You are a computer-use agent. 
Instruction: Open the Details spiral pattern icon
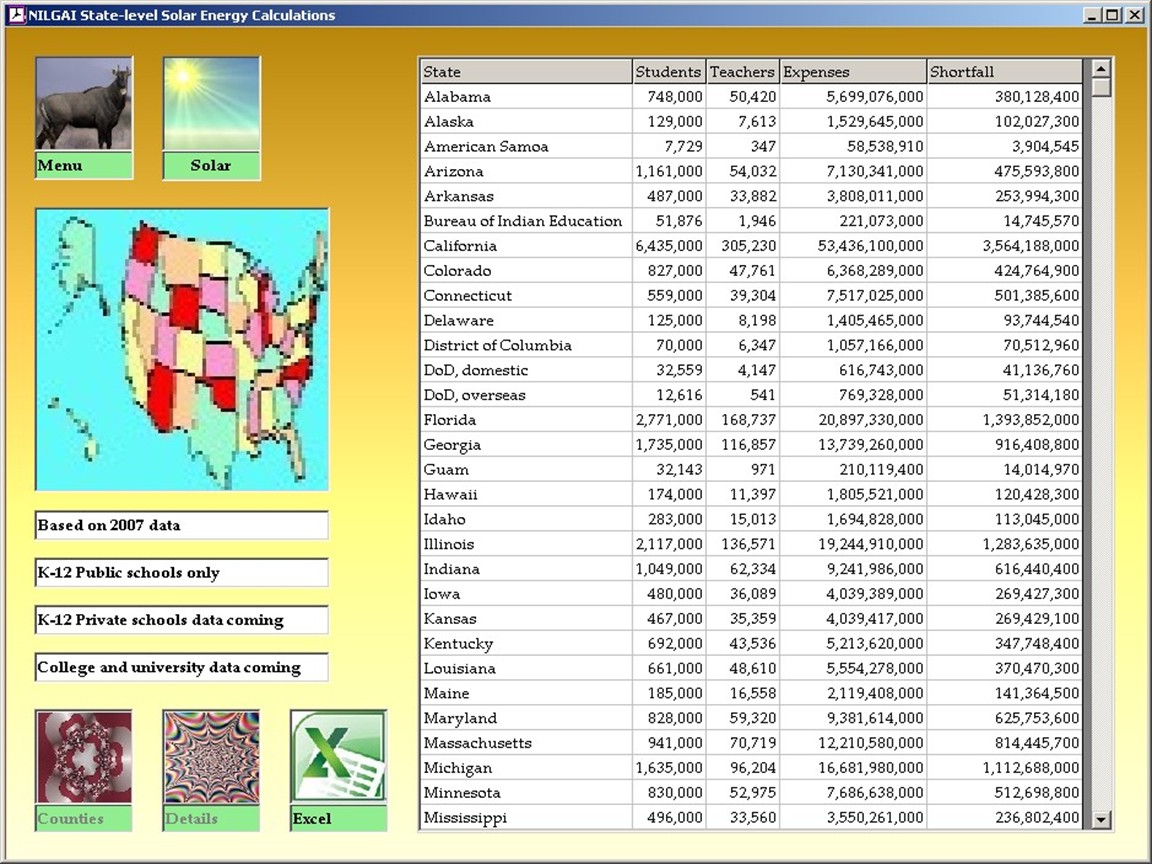point(211,757)
